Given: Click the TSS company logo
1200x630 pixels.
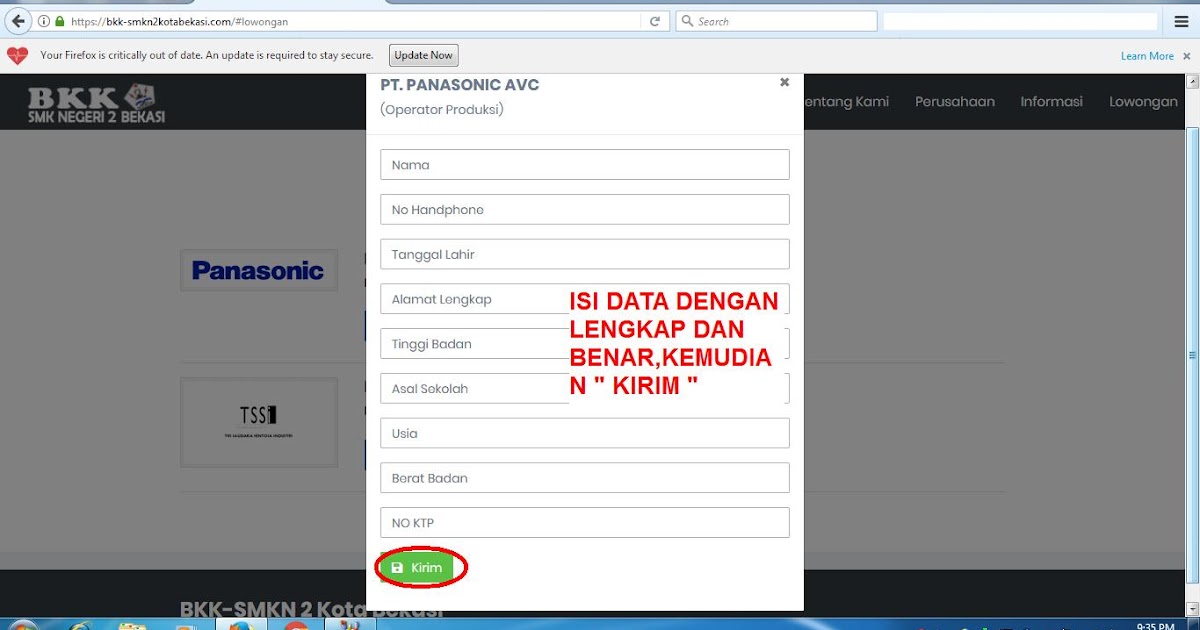Looking at the screenshot, I should (x=258, y=422).
